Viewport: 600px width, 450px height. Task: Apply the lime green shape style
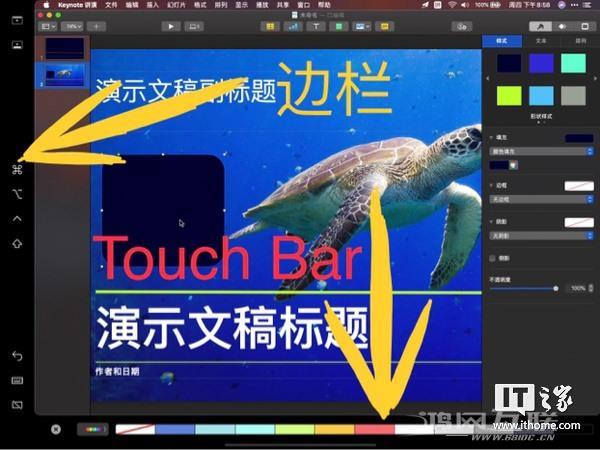click(509, 95)
